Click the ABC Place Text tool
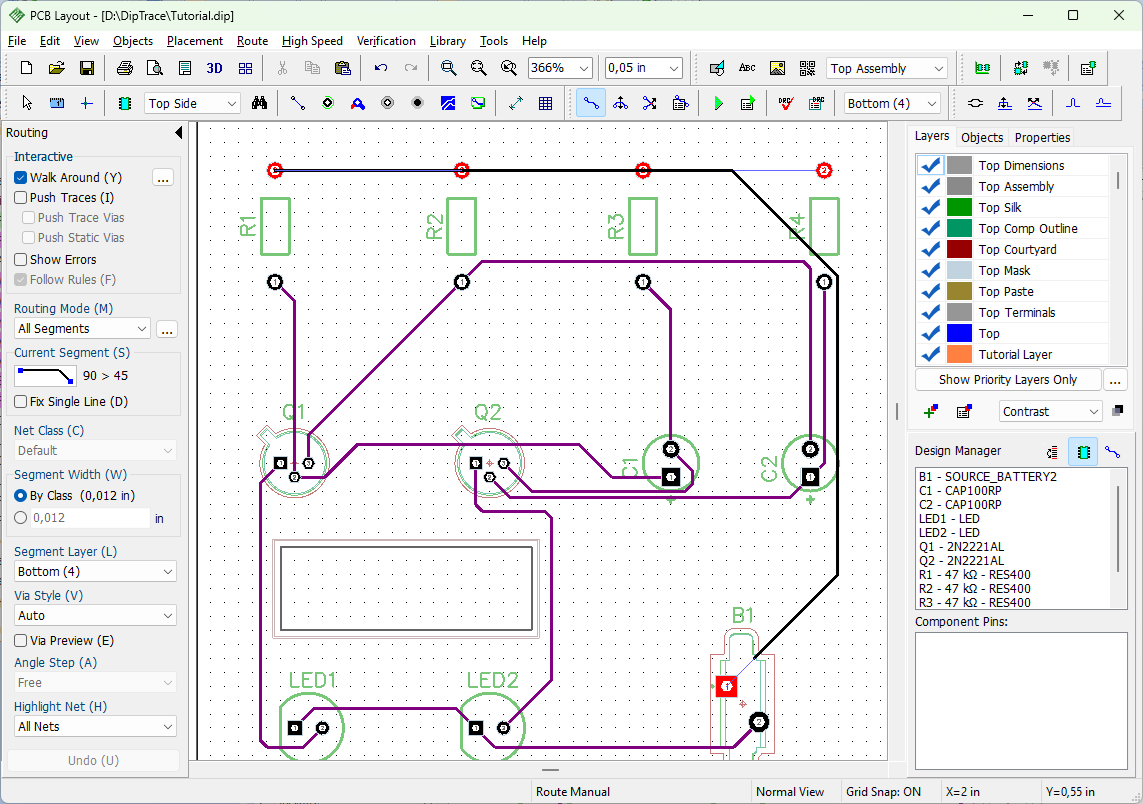This screenshot has width=1143, height=804. pyautogui.click(x=747, y=68)
